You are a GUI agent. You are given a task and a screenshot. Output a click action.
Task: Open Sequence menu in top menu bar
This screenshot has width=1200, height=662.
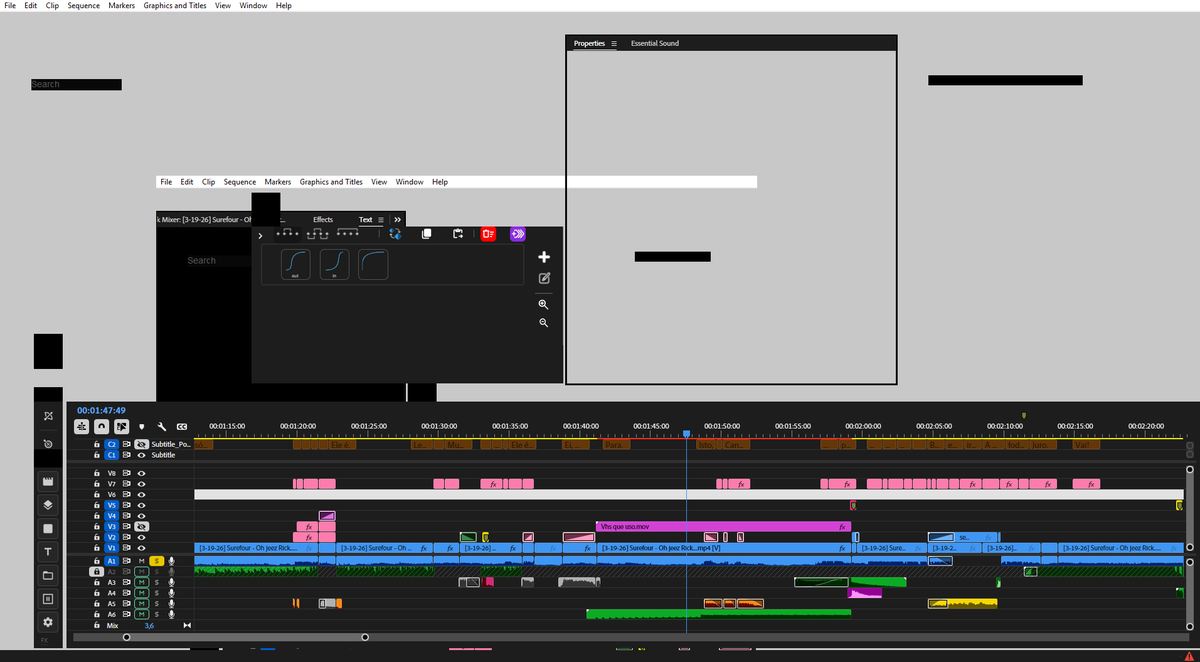pyautogui.click(x=84, y=5)
